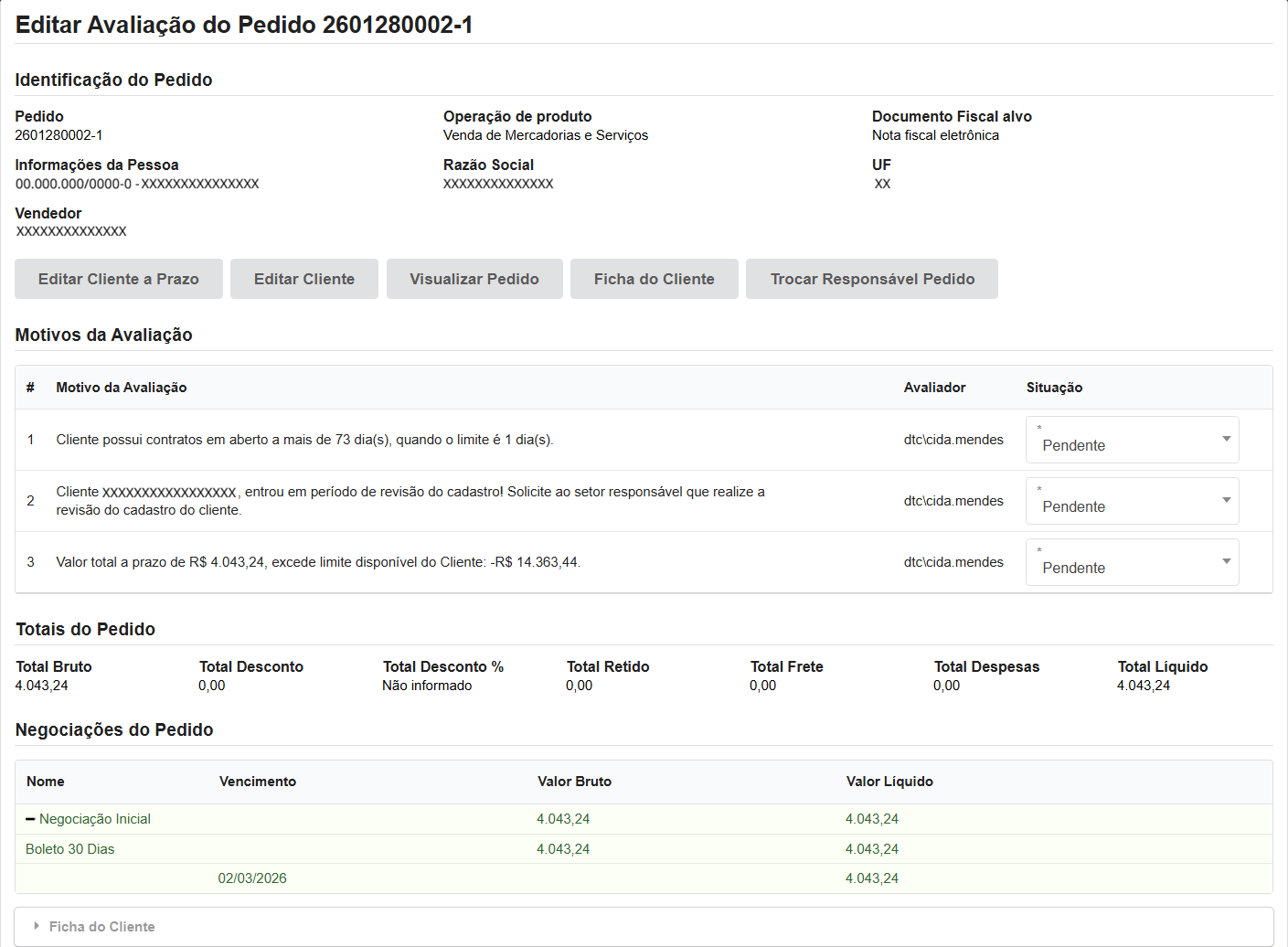Click the Avaliador column header

934,388
